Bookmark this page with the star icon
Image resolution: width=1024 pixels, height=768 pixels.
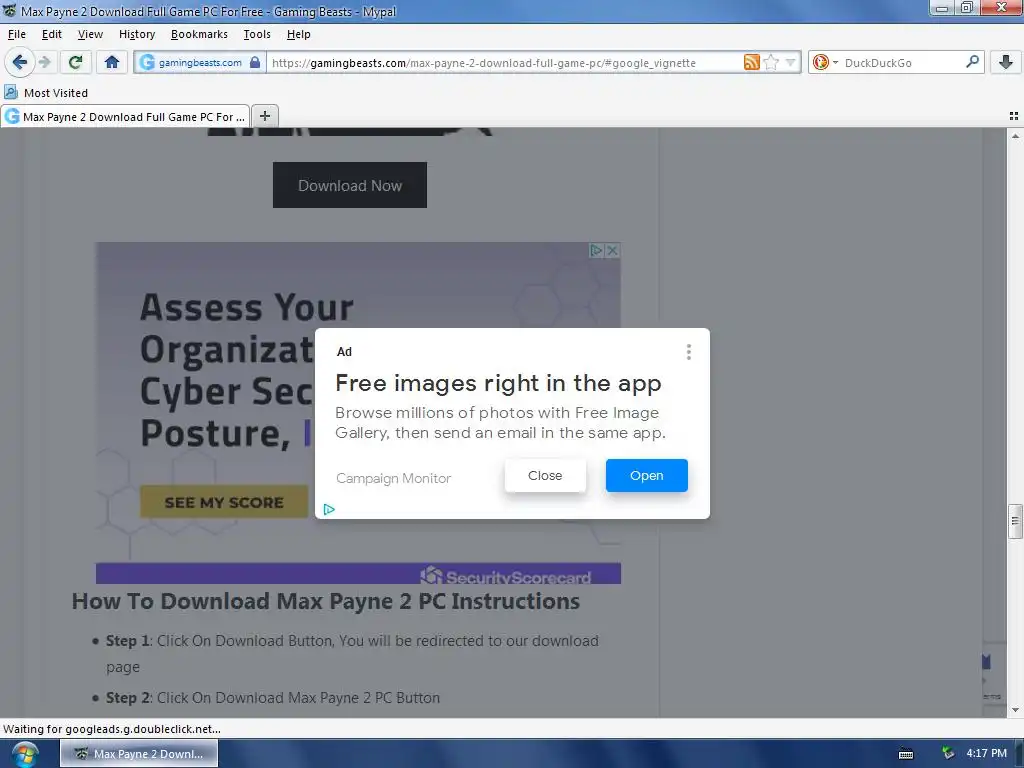(x=771, y=63)
